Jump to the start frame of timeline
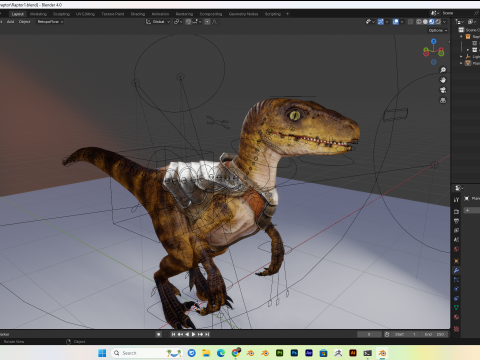 pos(173,334)
